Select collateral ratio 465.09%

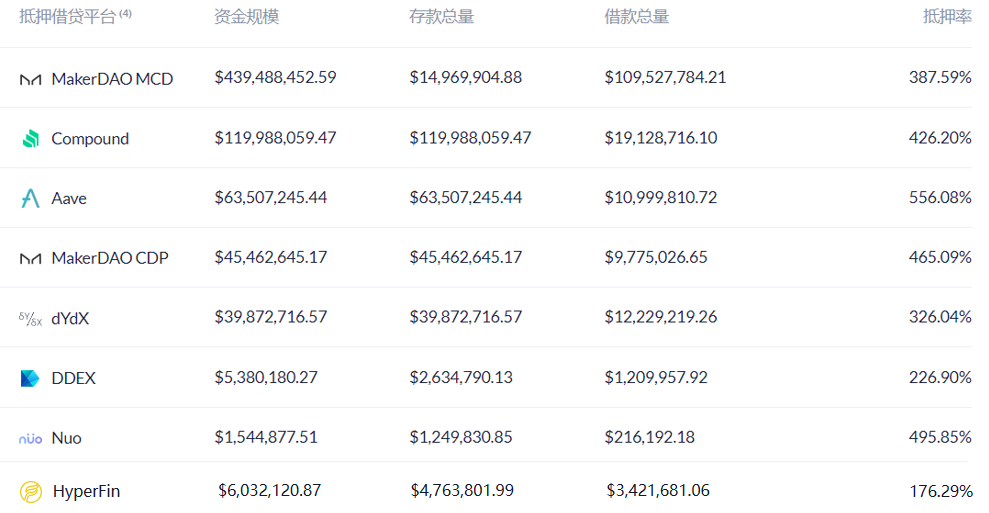point(940,257)
